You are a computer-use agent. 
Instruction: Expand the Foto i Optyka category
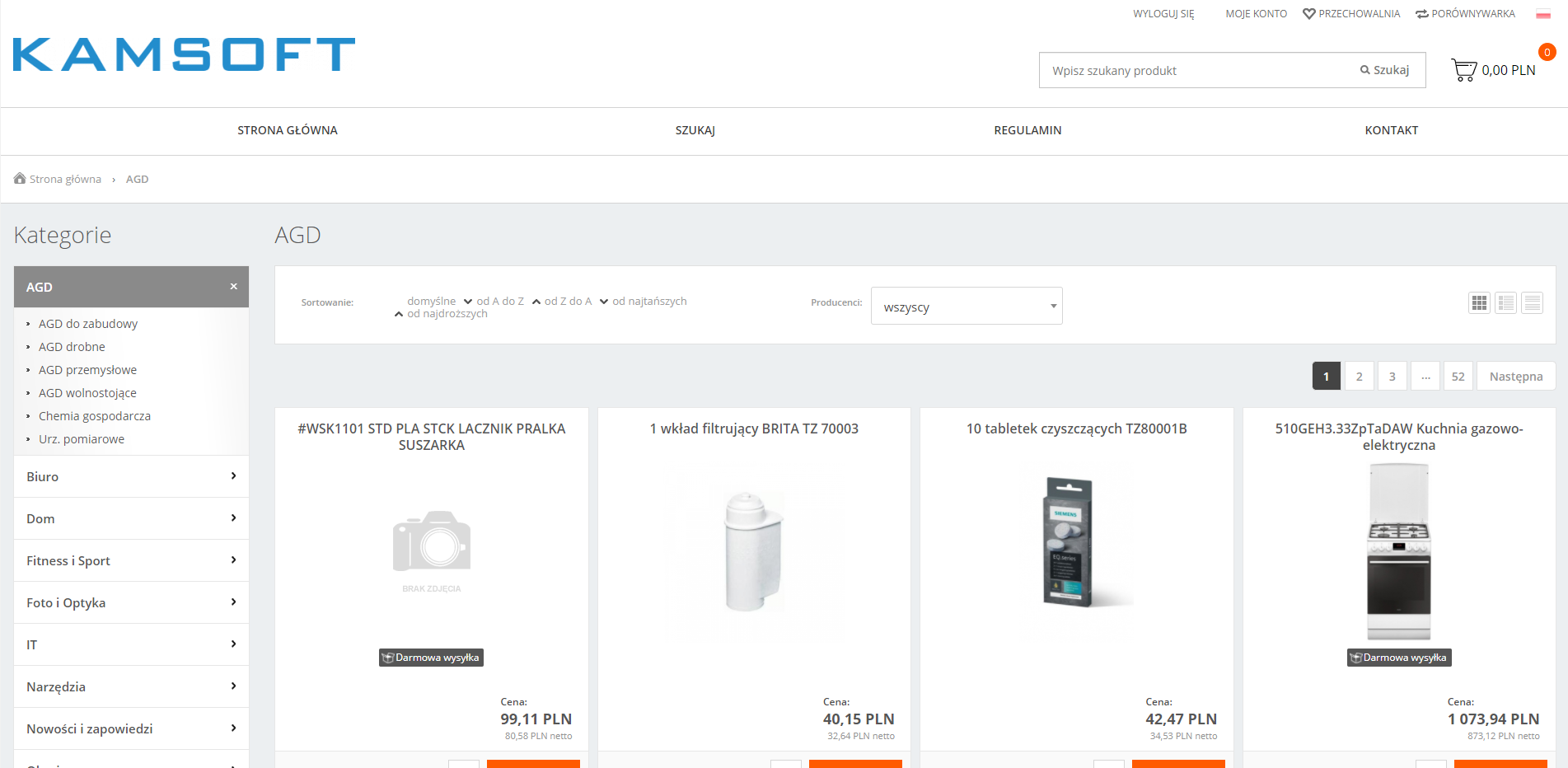[x=132, y=602]
